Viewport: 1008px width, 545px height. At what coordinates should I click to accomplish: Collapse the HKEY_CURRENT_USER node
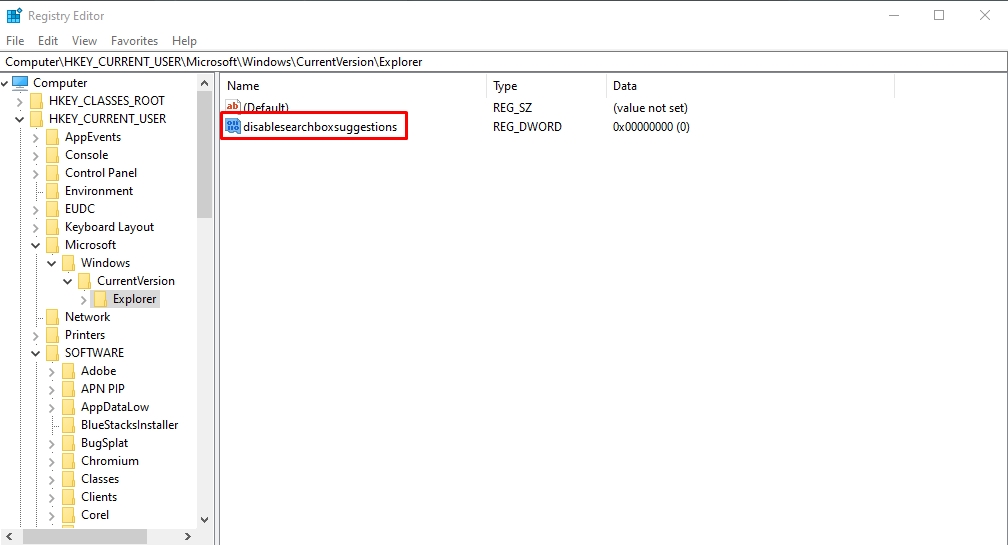click(x=19, y=119)
